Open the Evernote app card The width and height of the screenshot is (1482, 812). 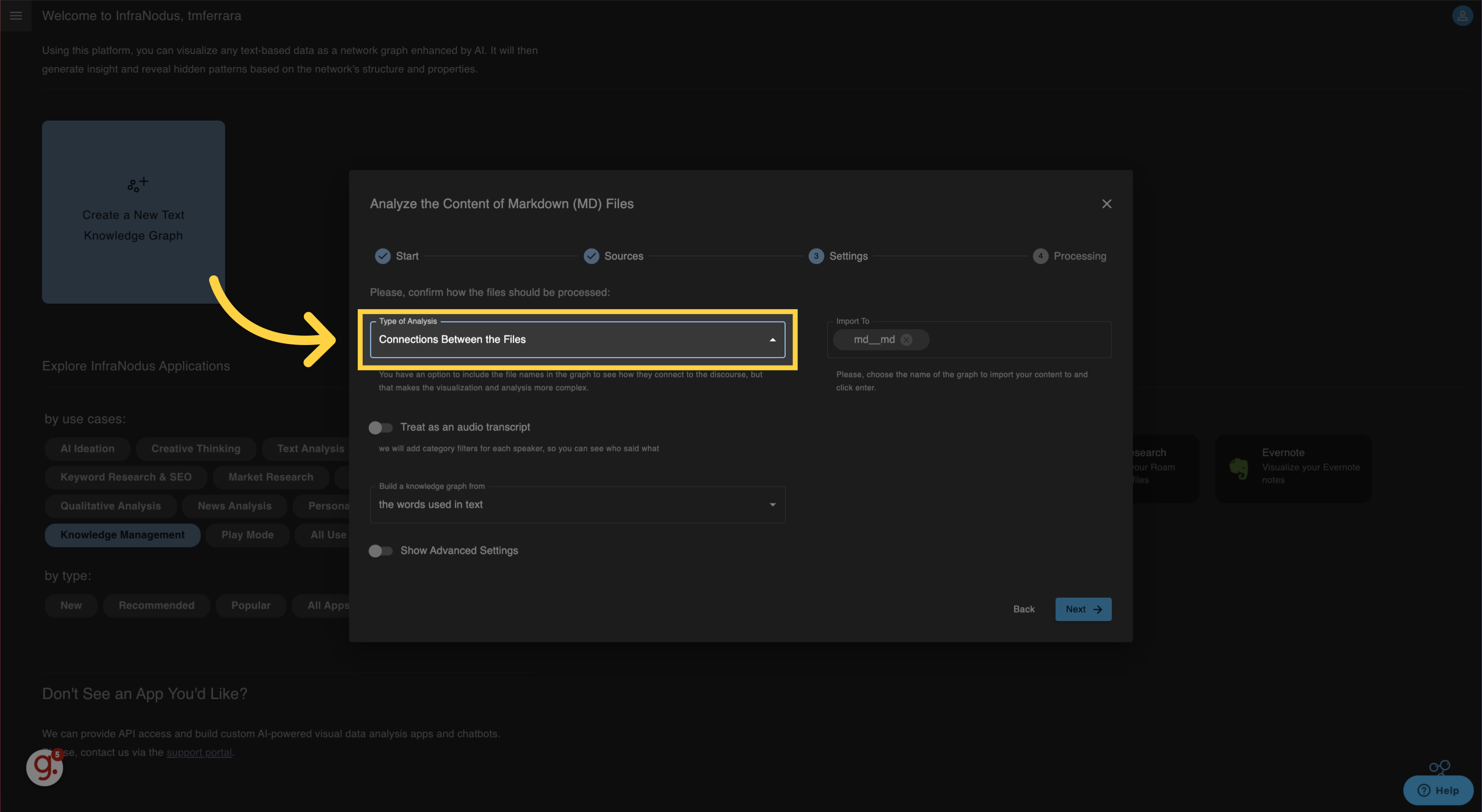(1293, 468)
